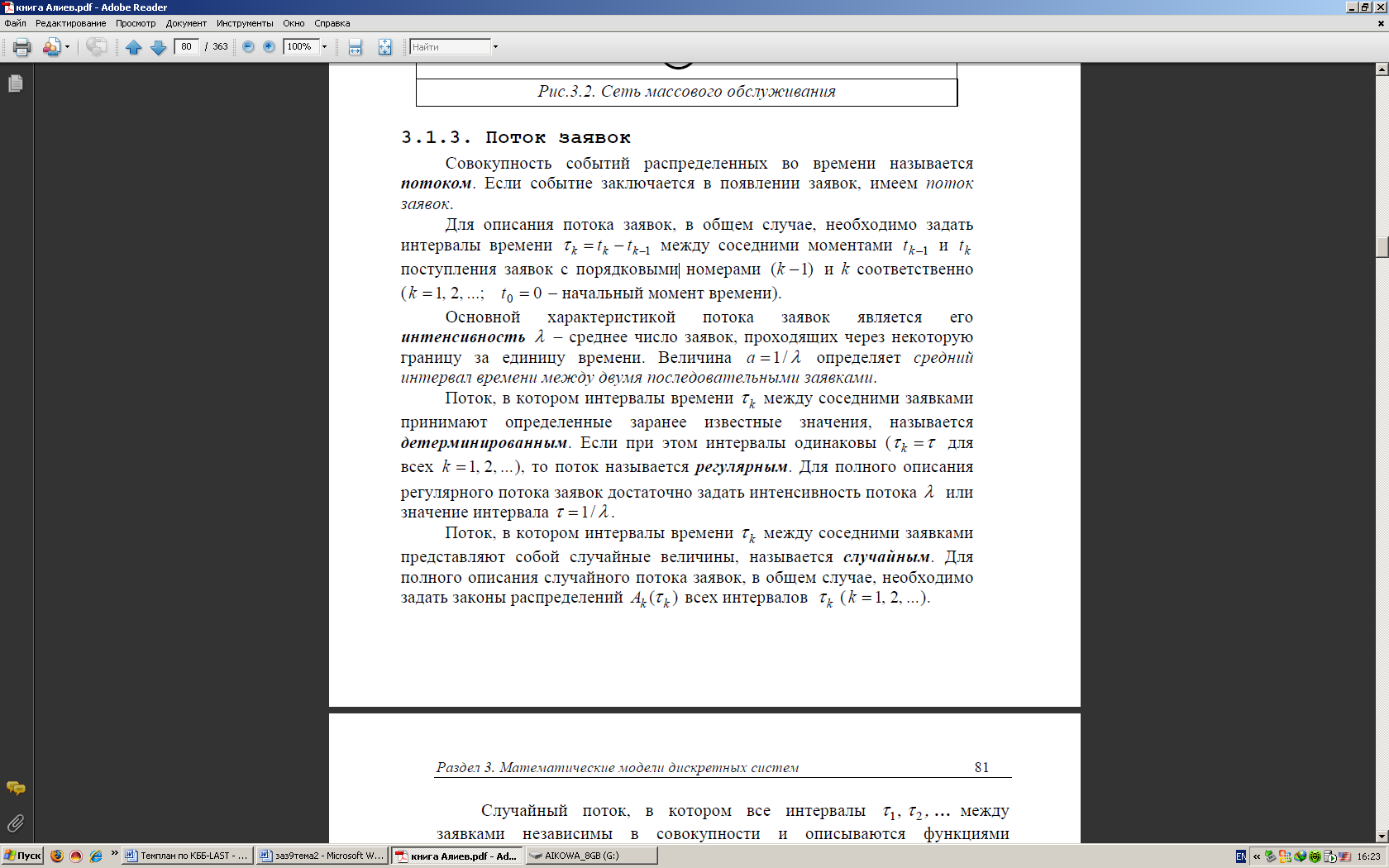Open the Документ menu

click(x=186, y=23)
